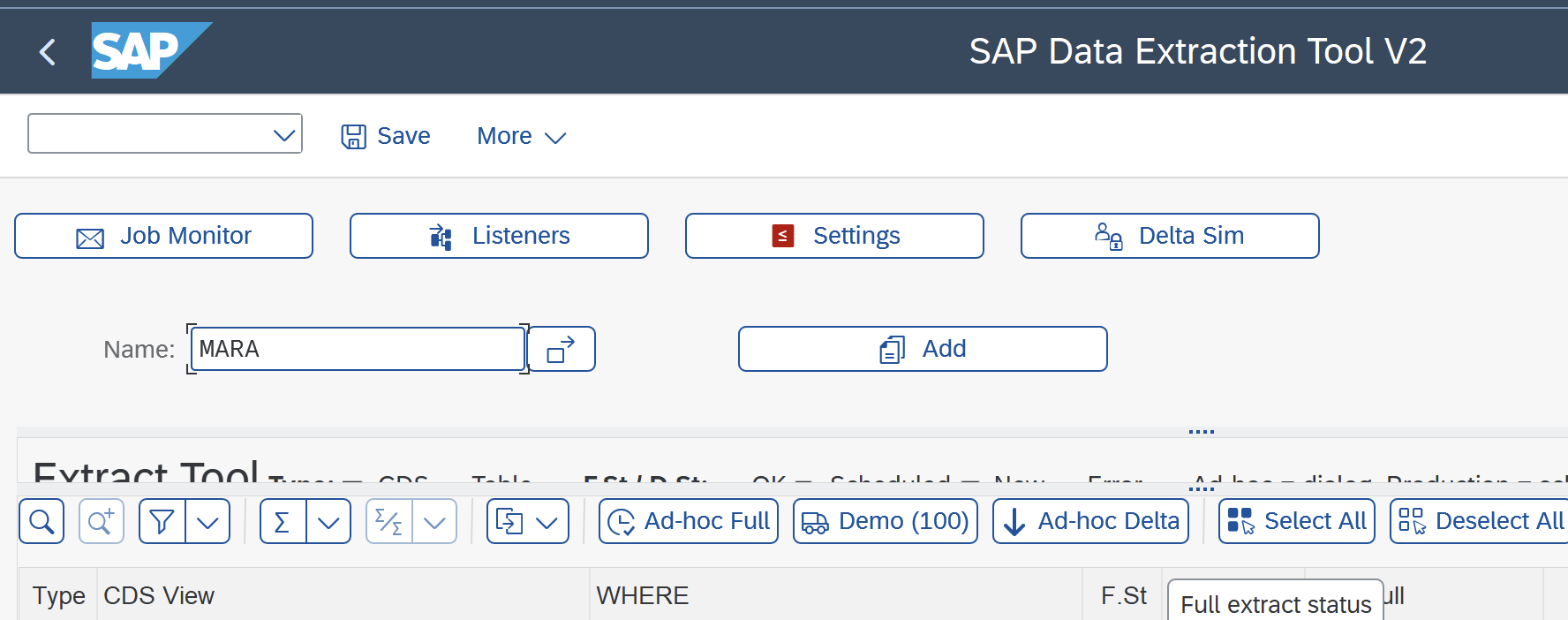Open value help next to Name field
1568x620 pixels.
562,349
